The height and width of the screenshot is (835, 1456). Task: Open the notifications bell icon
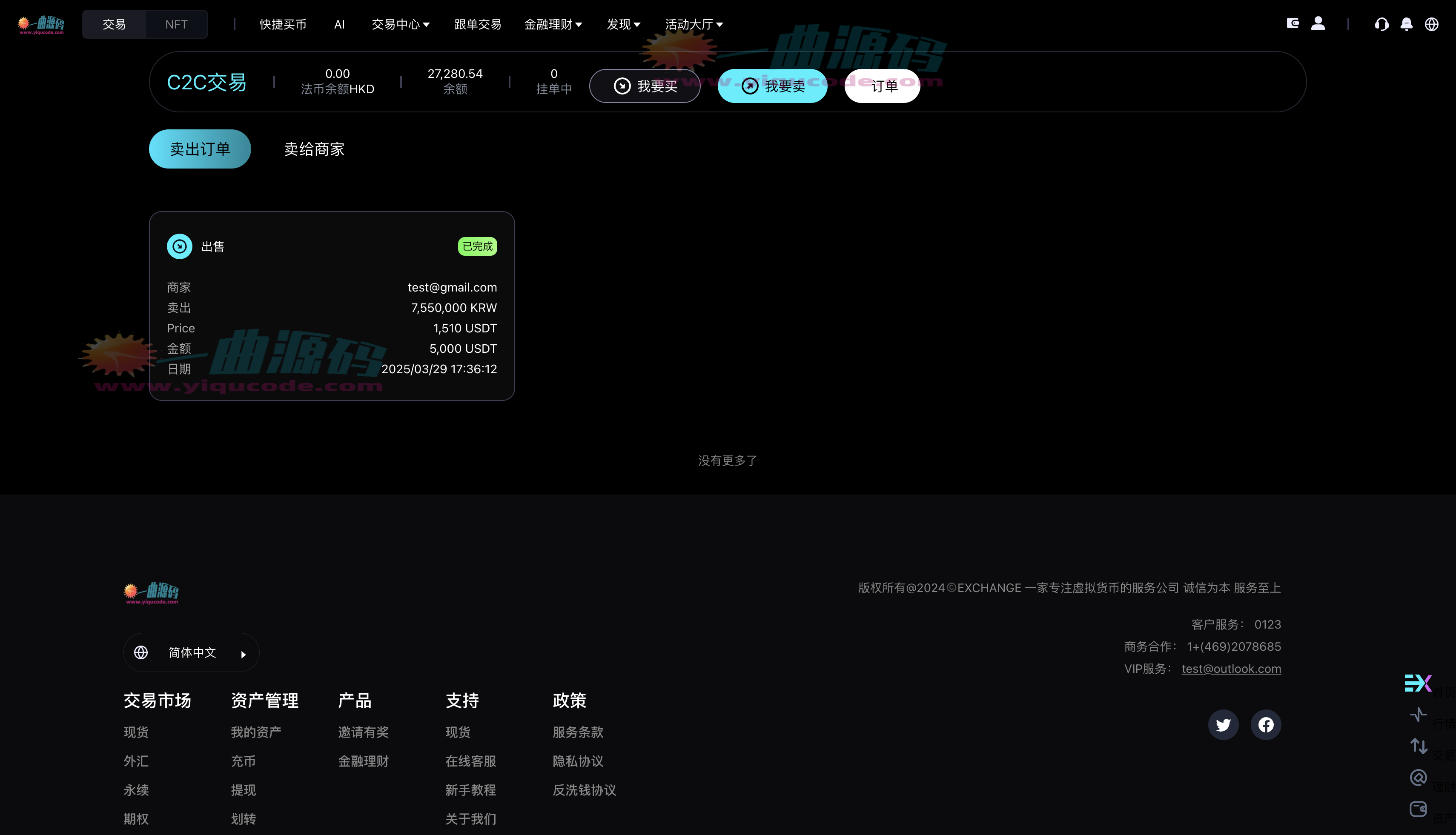click(1406, 24)
